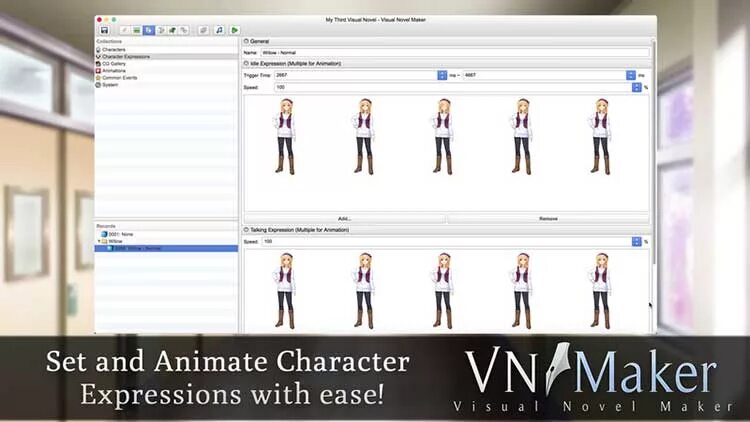Select the fifth idle expression thumbnail
This screenshot has width=750, height=422.
coord(601,136)
